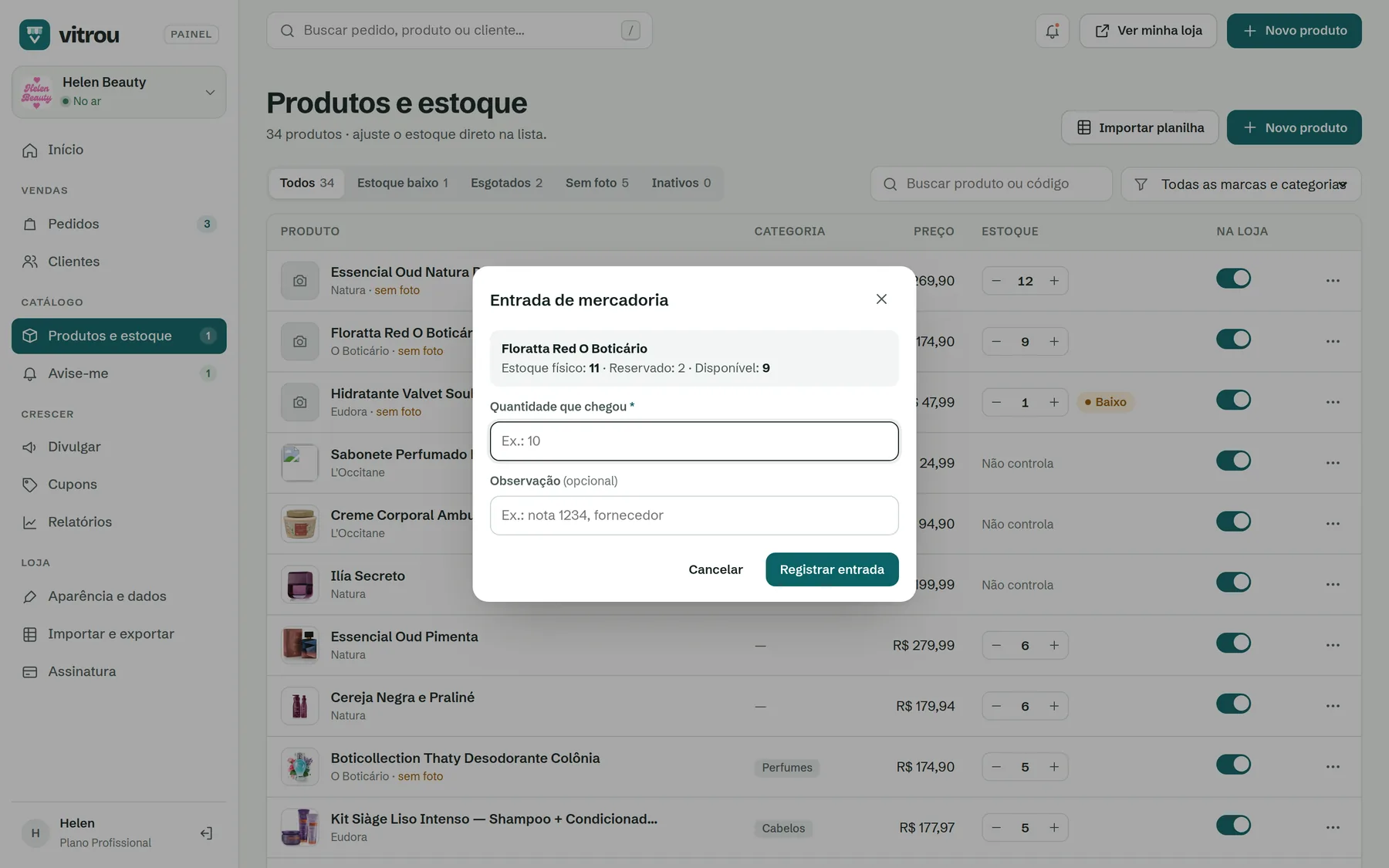Screen dimensions: 1389x868
Task: Toggle store visibility for Cereja Negra e Praliné
Action: click(1233, 704)
